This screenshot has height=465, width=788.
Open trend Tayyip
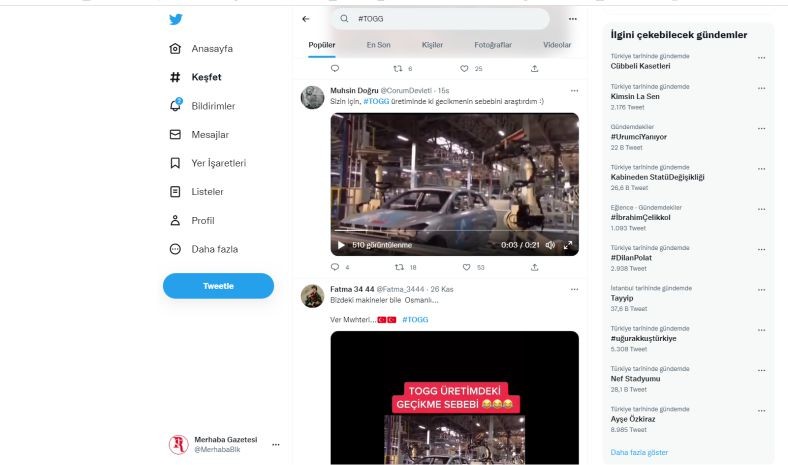[x=622, y=298]
